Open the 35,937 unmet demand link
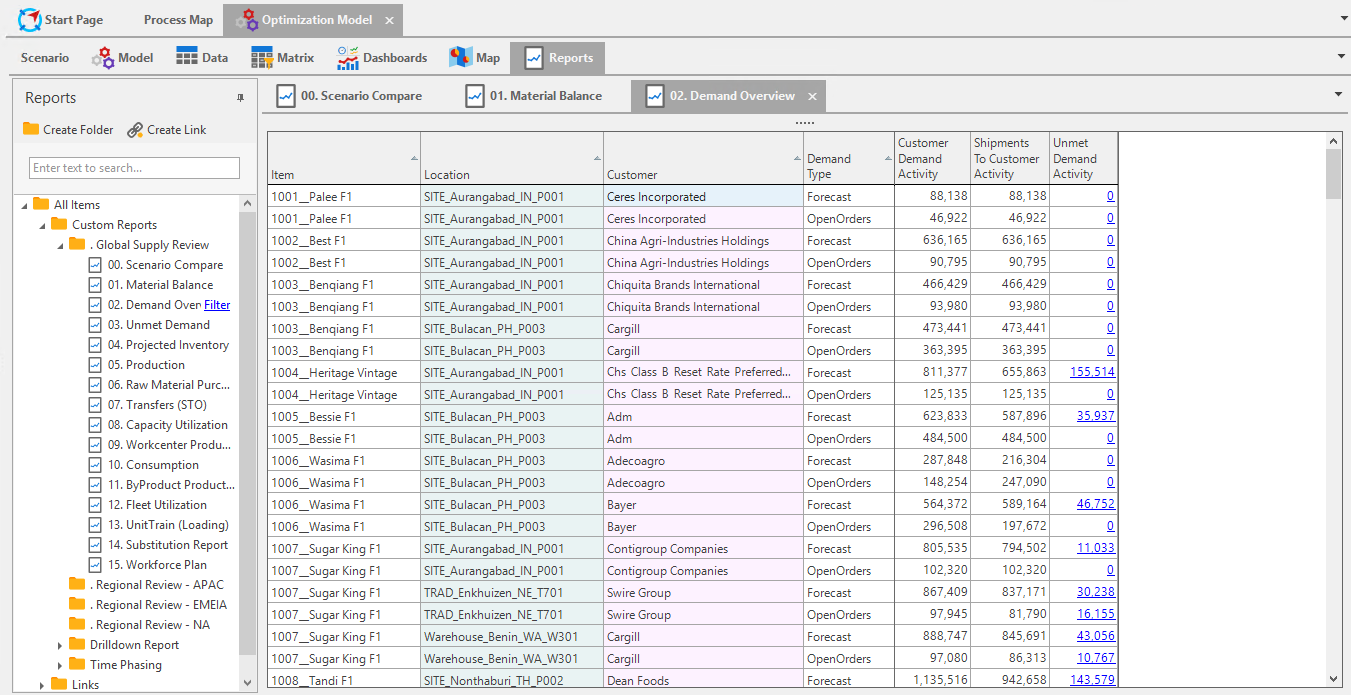This screenshot has width=1351, height=695. click(x=1096, y=416)
